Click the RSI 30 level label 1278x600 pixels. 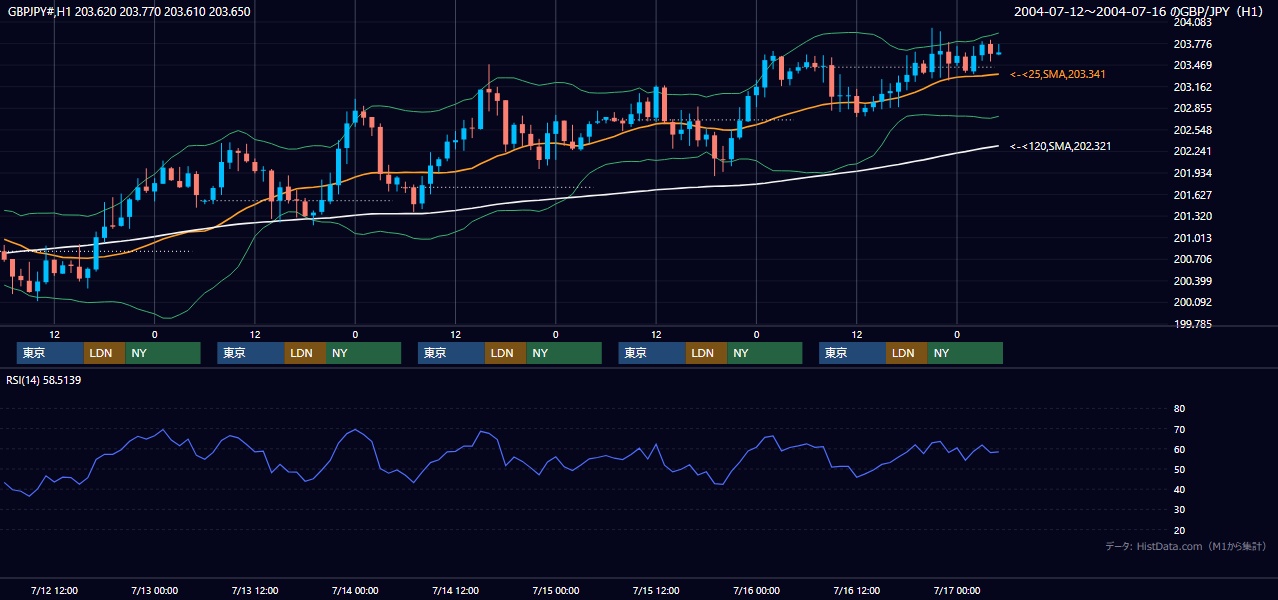point(1179,509)
